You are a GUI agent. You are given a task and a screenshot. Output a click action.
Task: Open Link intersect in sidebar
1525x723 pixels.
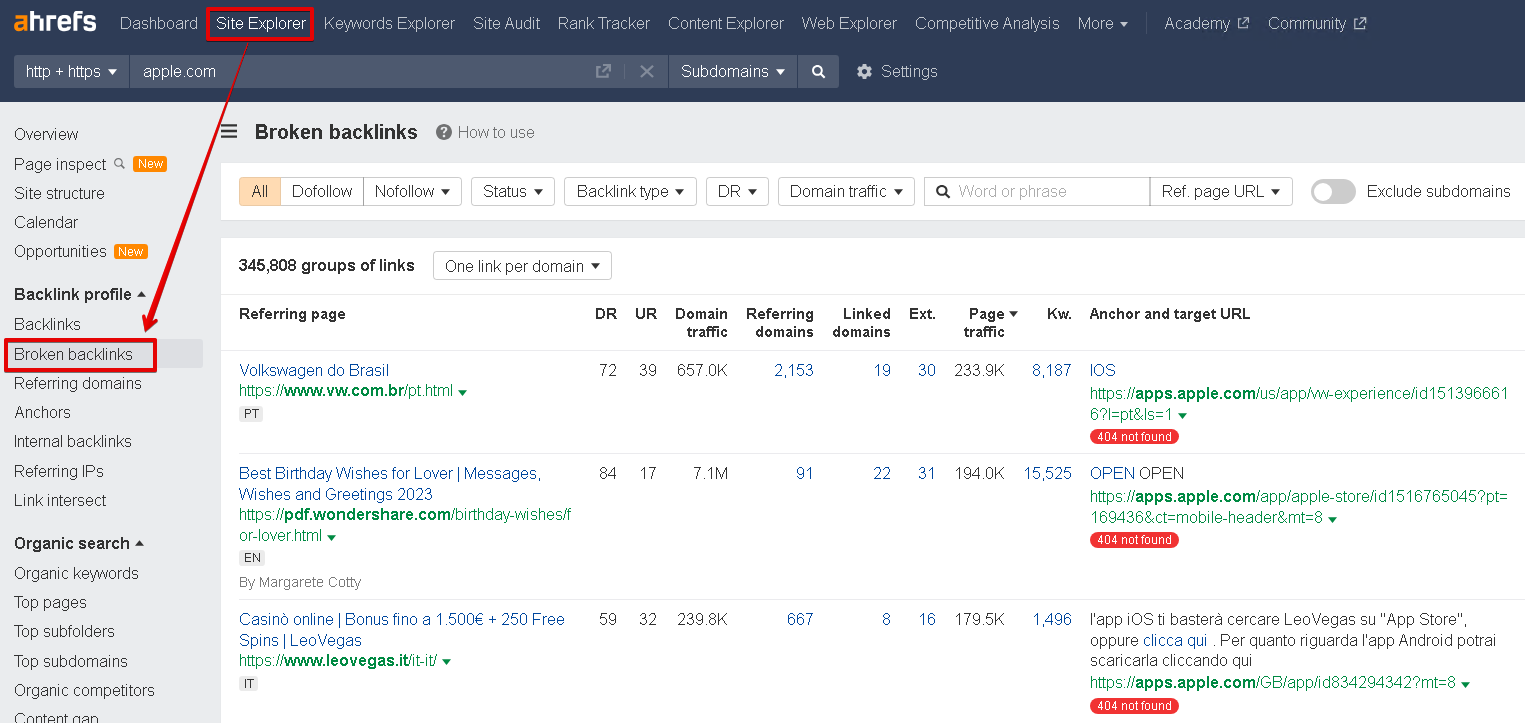[x=60, y=500]
